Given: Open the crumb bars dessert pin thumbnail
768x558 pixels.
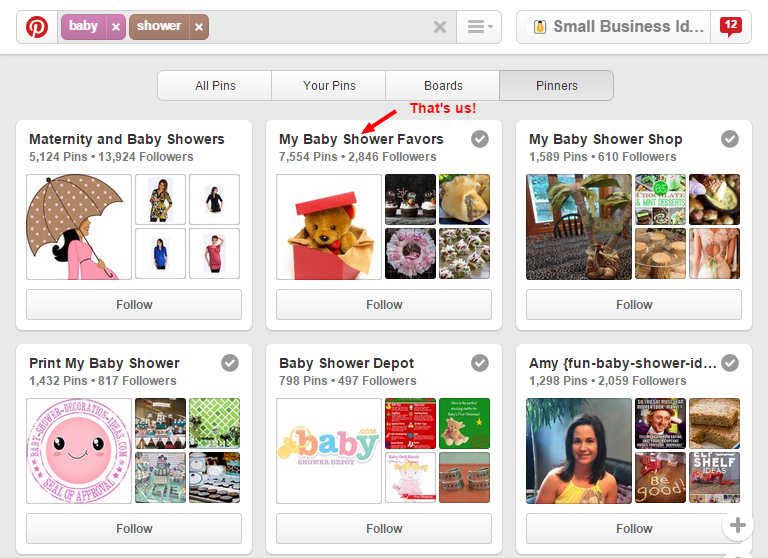Looking at the screenshot, I should click(715, 423).
